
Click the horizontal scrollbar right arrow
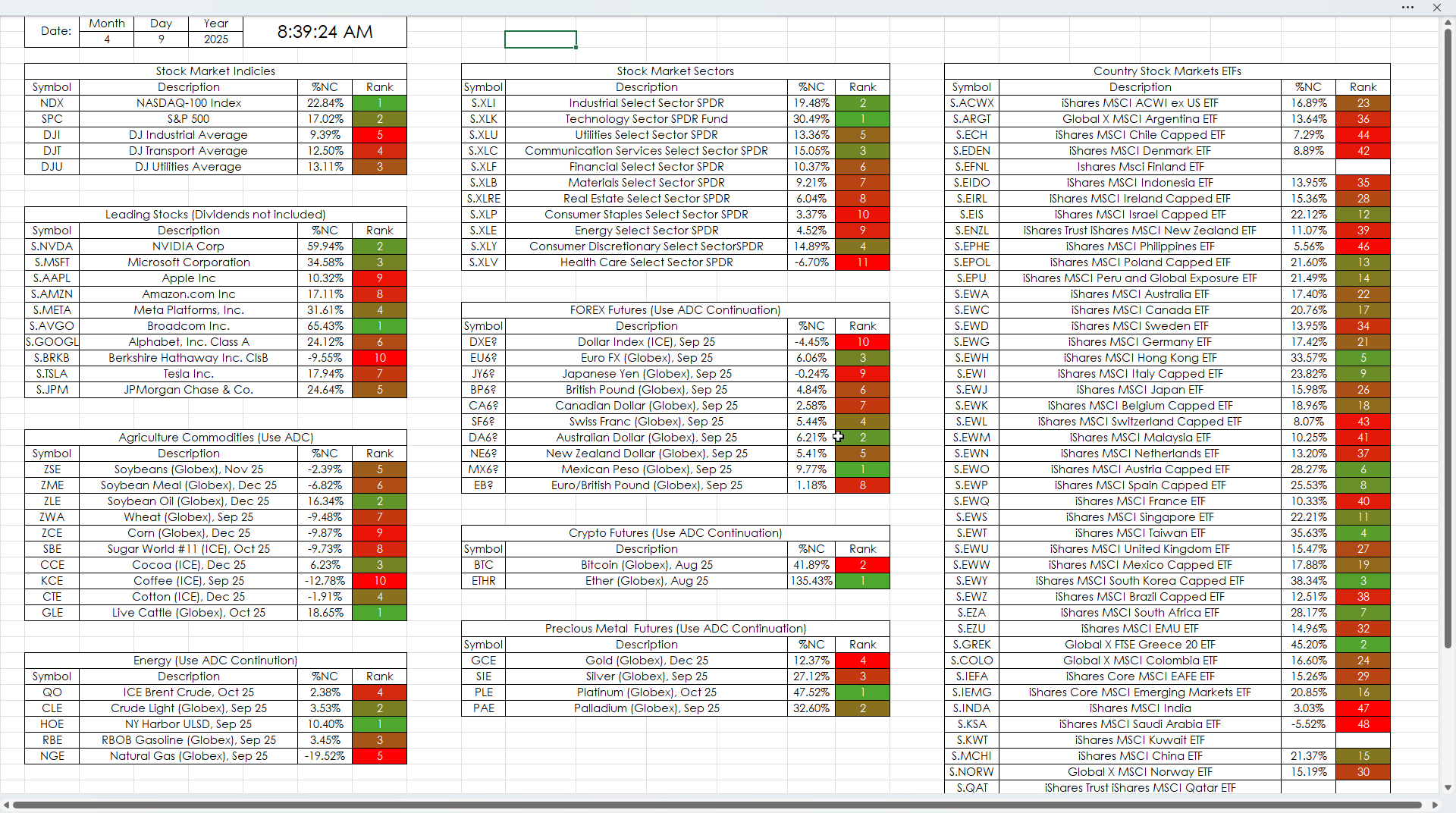(1435, 805)
